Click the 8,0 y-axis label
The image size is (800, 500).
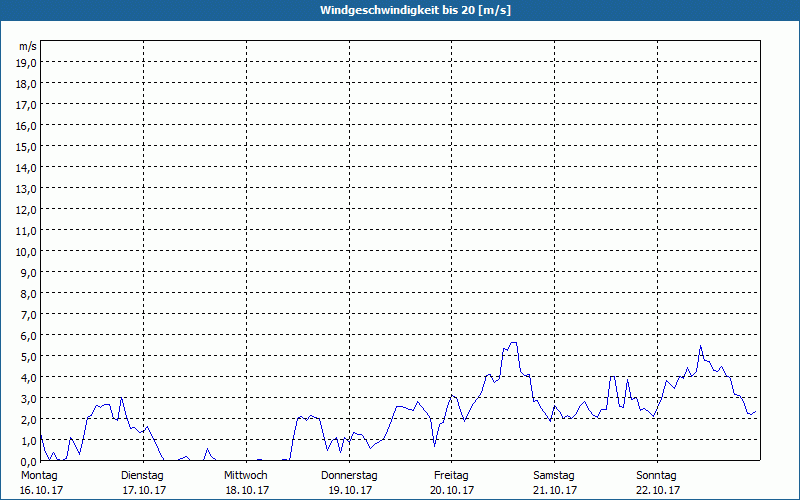[29, 294]
